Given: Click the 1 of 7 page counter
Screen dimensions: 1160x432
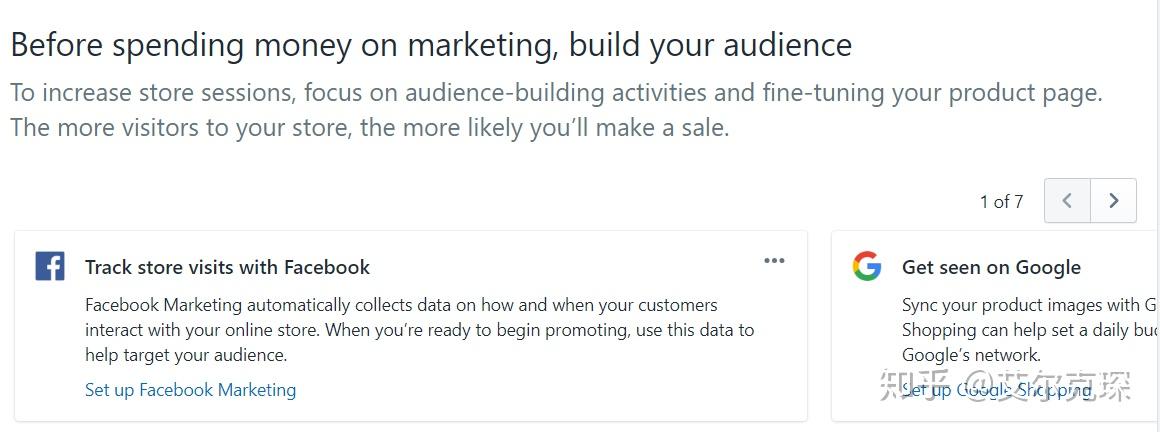Looking at the screenshot, I should coord(1001,201).
